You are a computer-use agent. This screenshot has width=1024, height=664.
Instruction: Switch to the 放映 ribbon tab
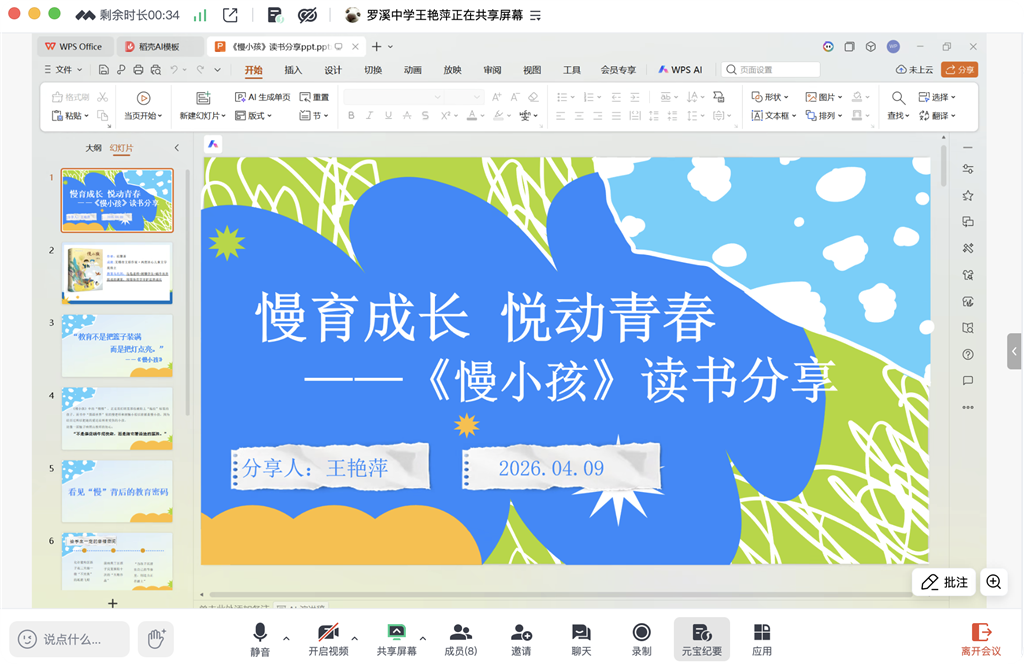(453, 70)
